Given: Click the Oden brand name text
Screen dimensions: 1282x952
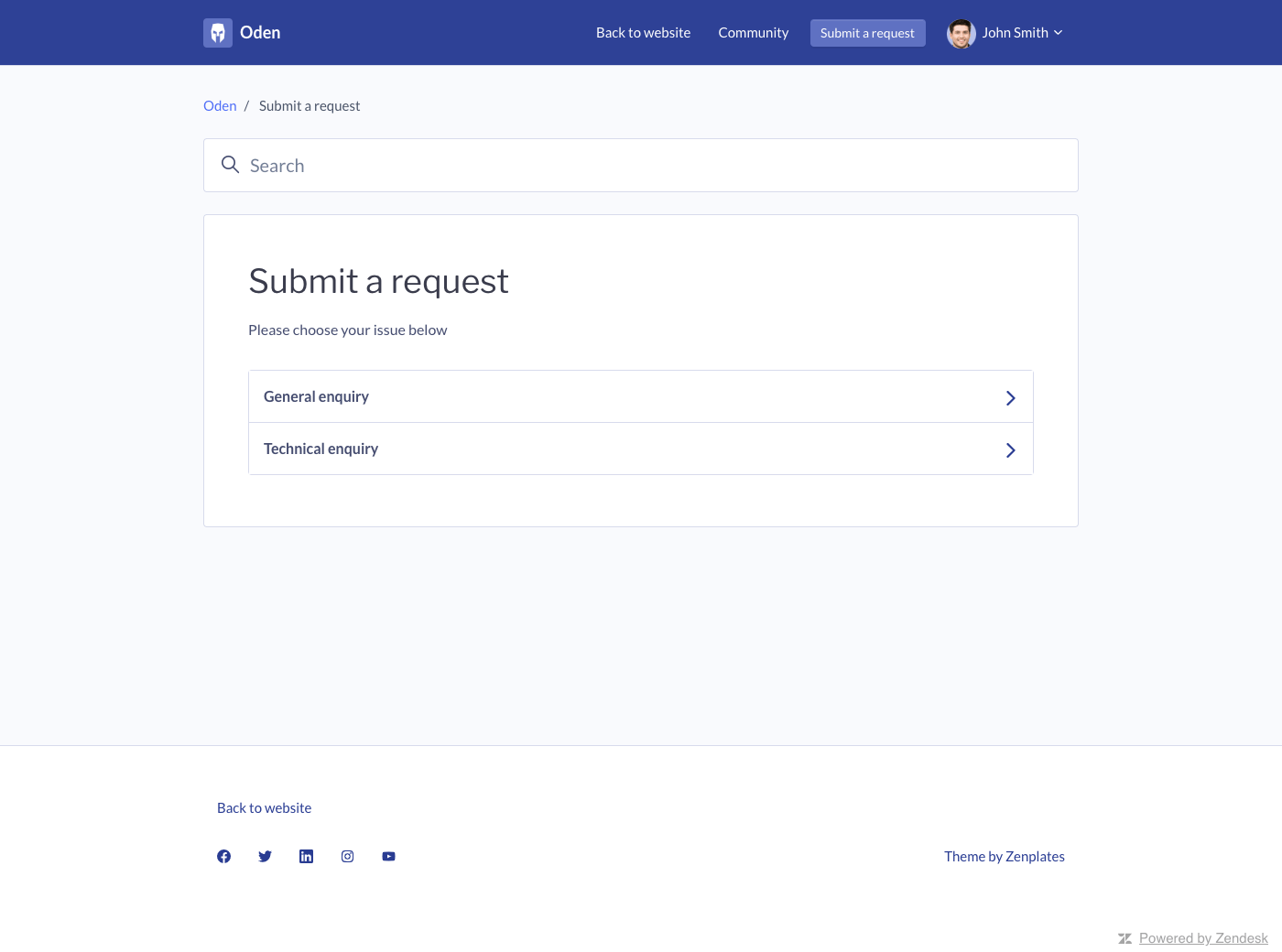Looking at the screenshot, I should 260,33.
